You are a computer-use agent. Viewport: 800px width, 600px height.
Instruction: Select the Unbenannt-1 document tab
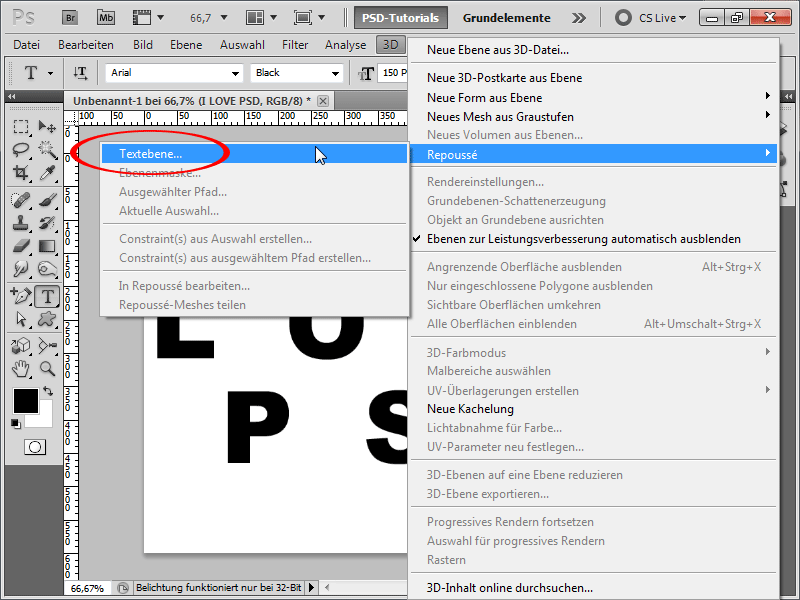point(192,101)
